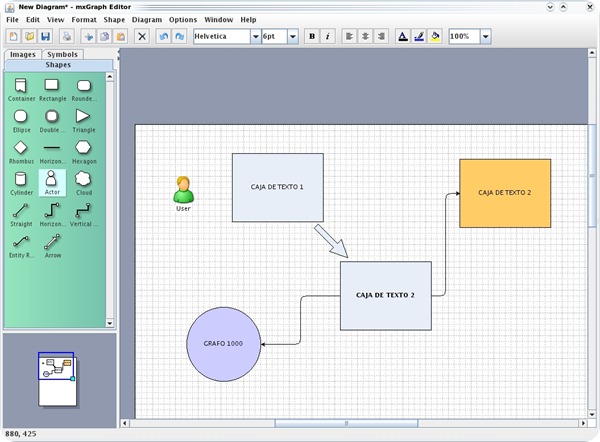
Task: Switch to the Symbols tab
Action: click(62, 54)
